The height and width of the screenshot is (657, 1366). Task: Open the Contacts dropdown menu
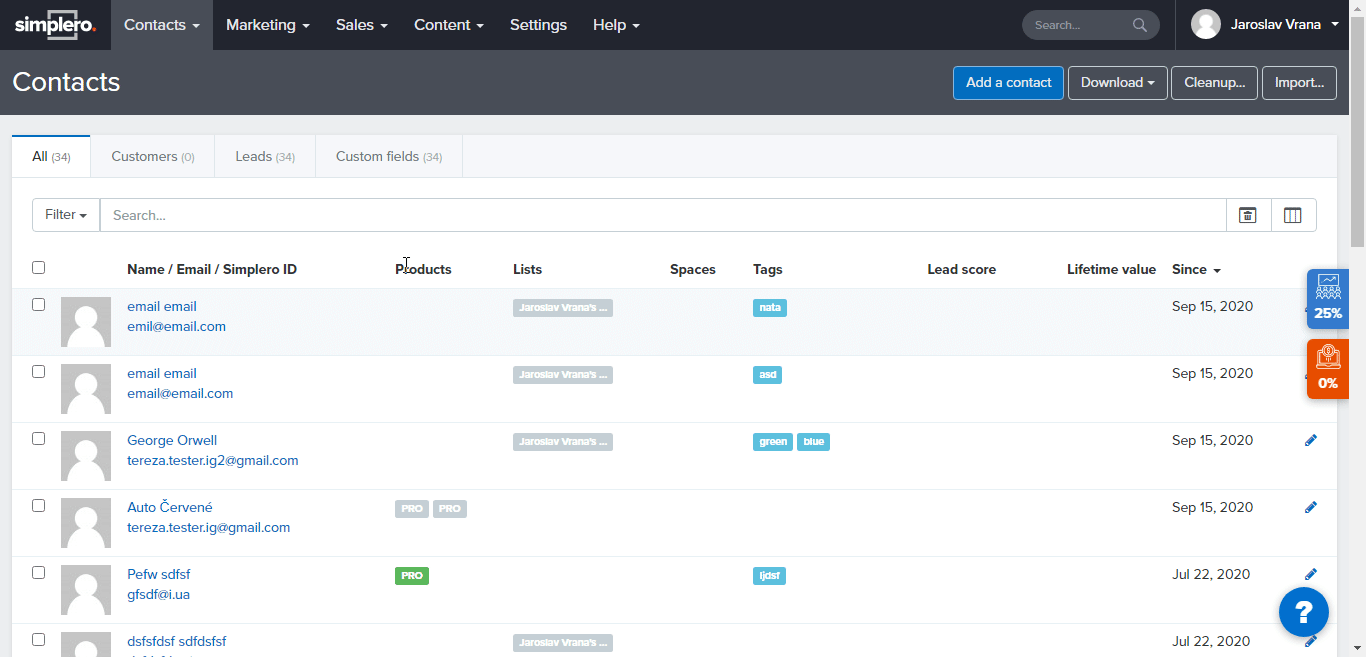point(162,25)
